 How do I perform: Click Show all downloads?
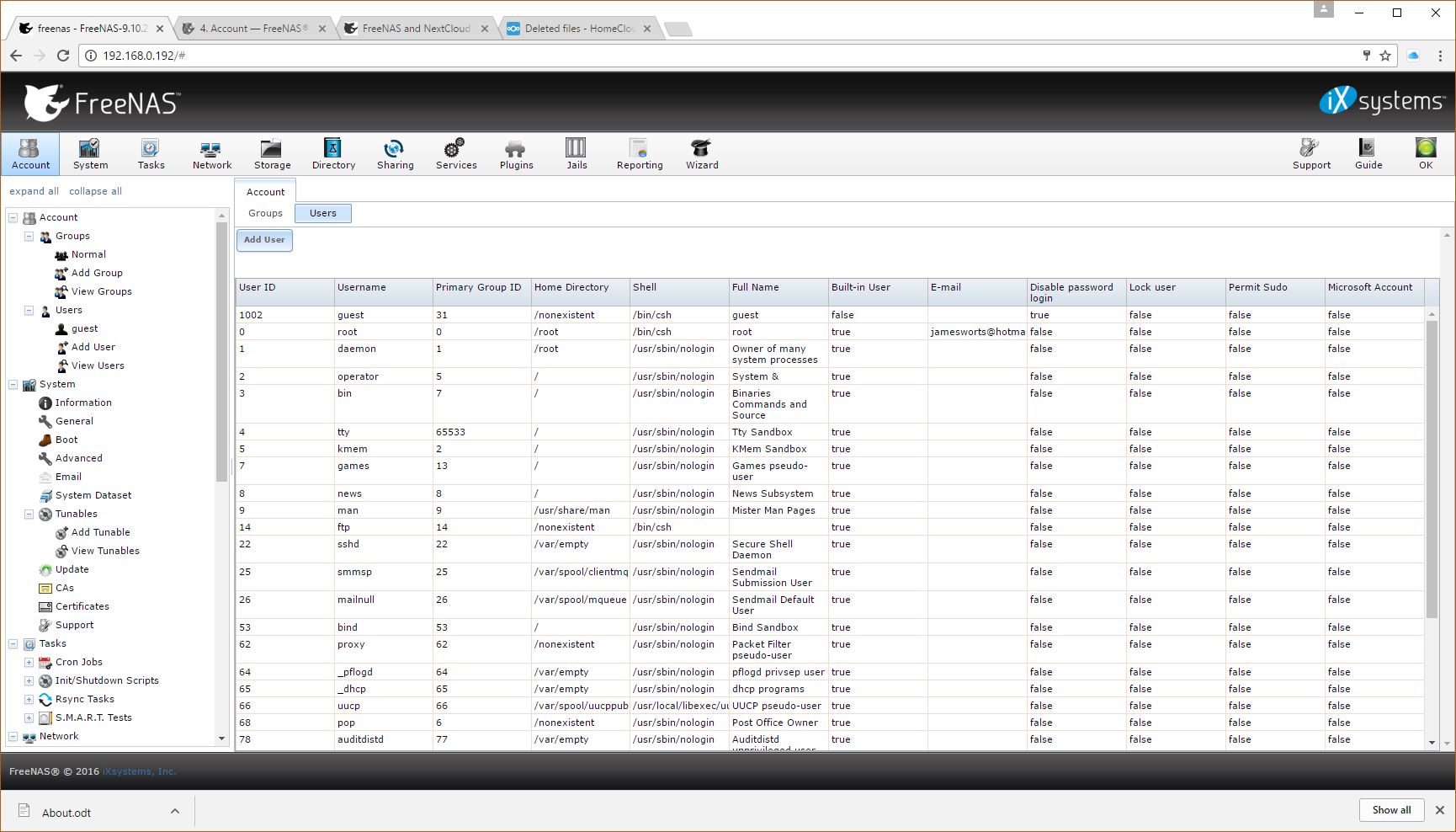tap(1391, 810)
